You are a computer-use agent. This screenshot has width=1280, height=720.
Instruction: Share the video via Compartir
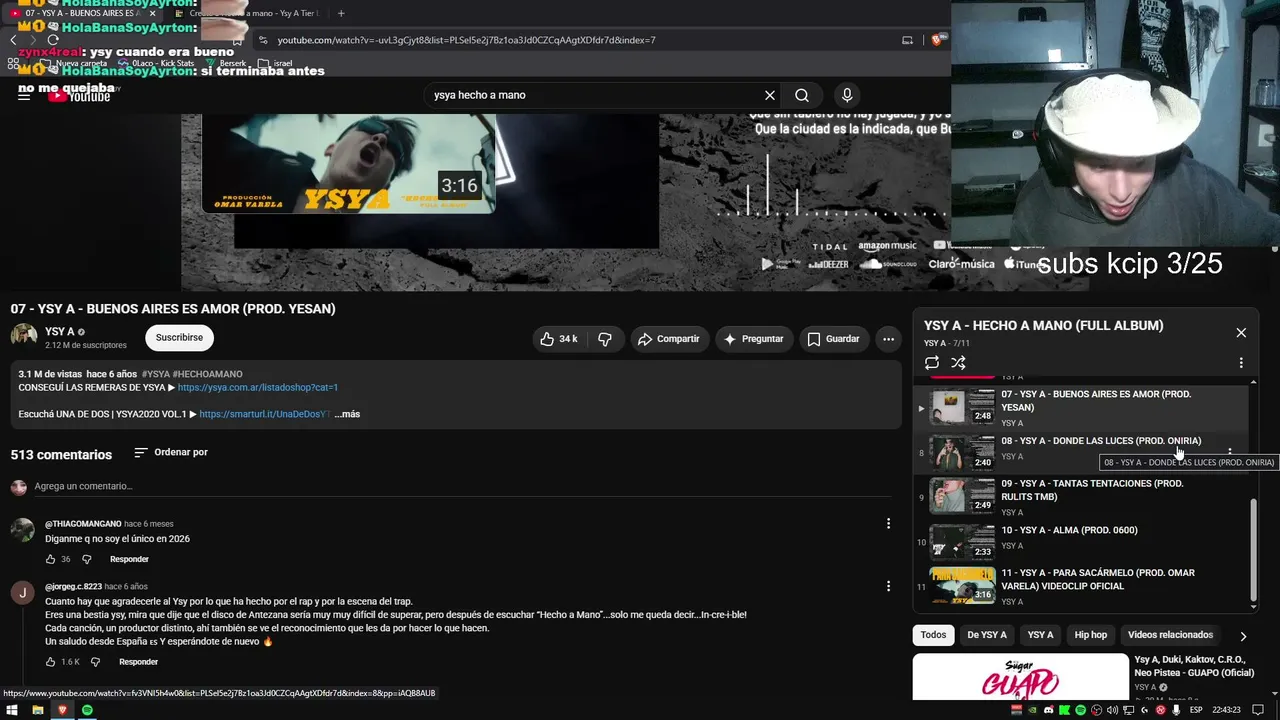click(669, 339)
